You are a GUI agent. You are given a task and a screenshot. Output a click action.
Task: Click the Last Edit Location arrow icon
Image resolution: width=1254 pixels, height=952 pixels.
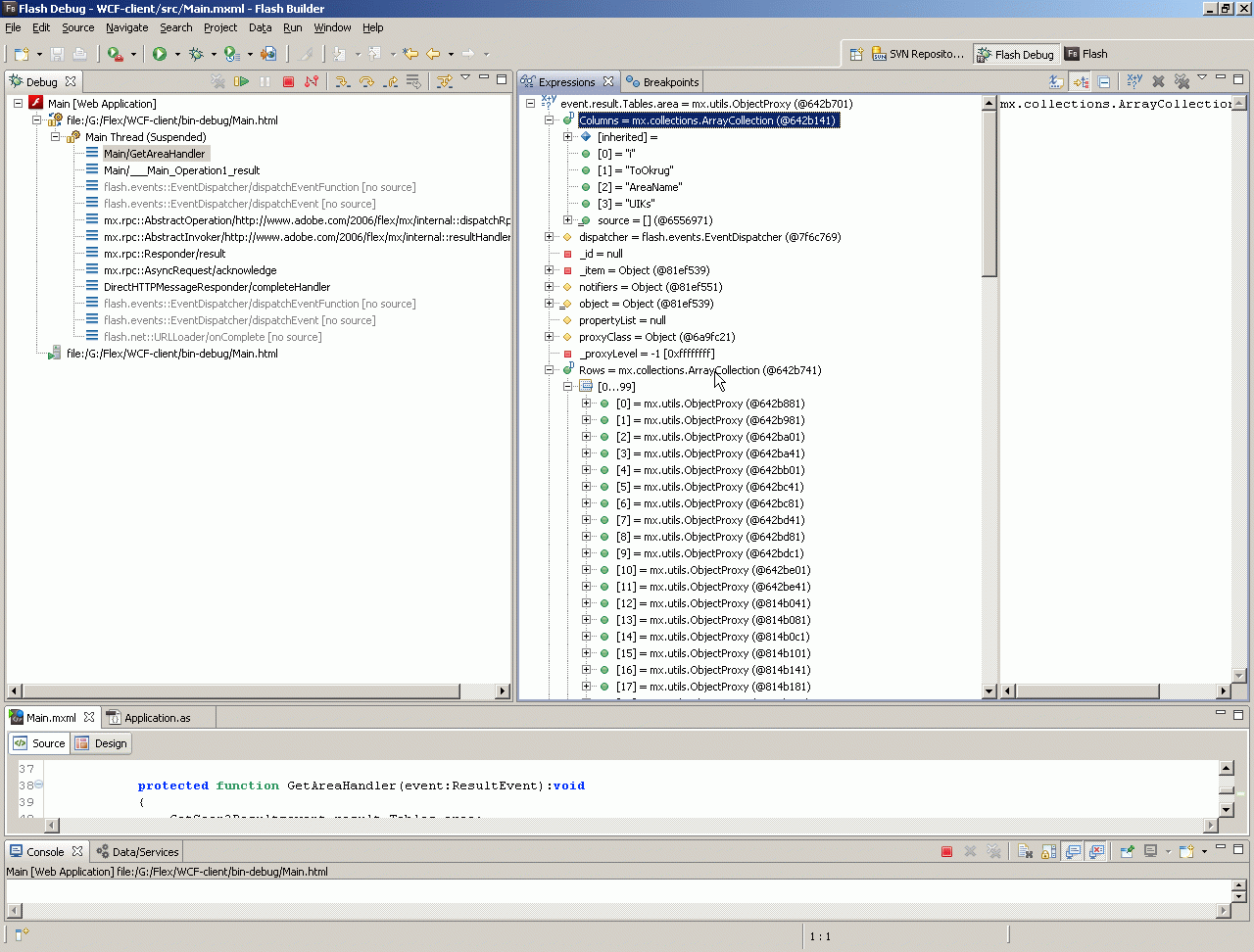[410, 54]
